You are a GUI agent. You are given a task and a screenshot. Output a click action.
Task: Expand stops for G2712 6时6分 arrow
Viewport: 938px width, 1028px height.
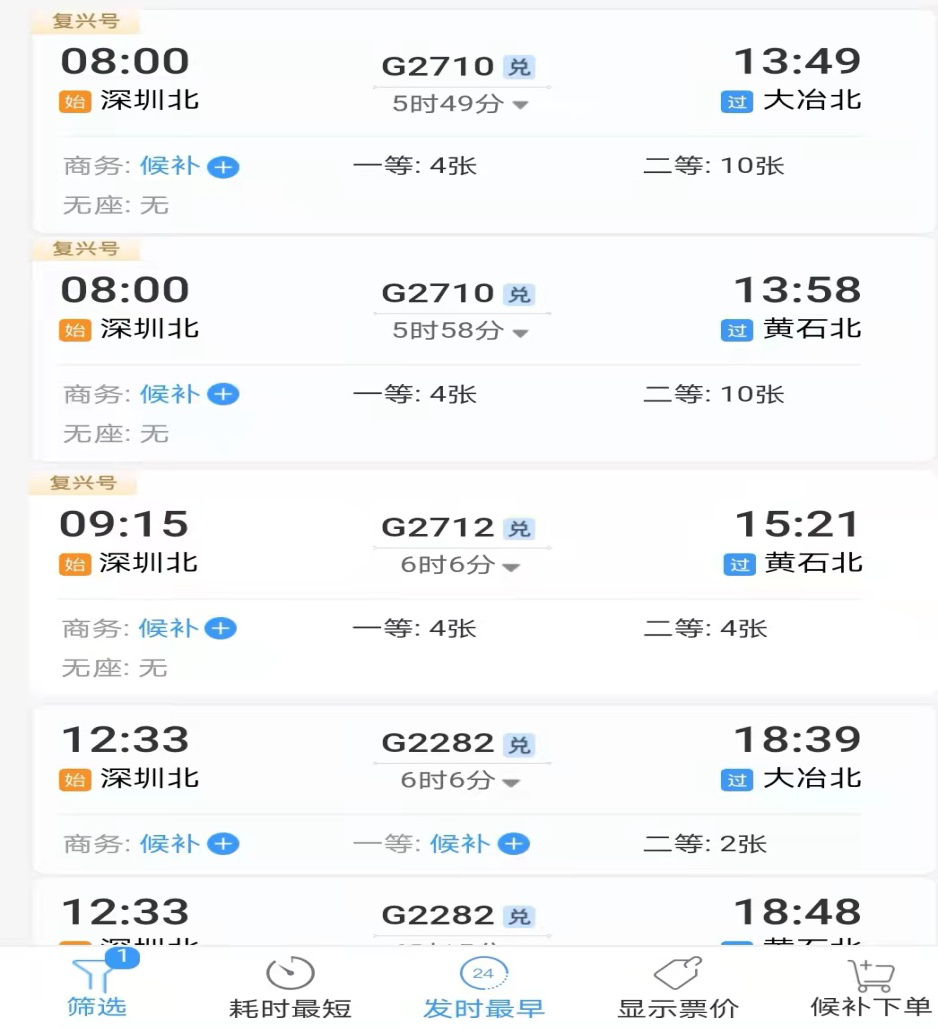(511, 567)
